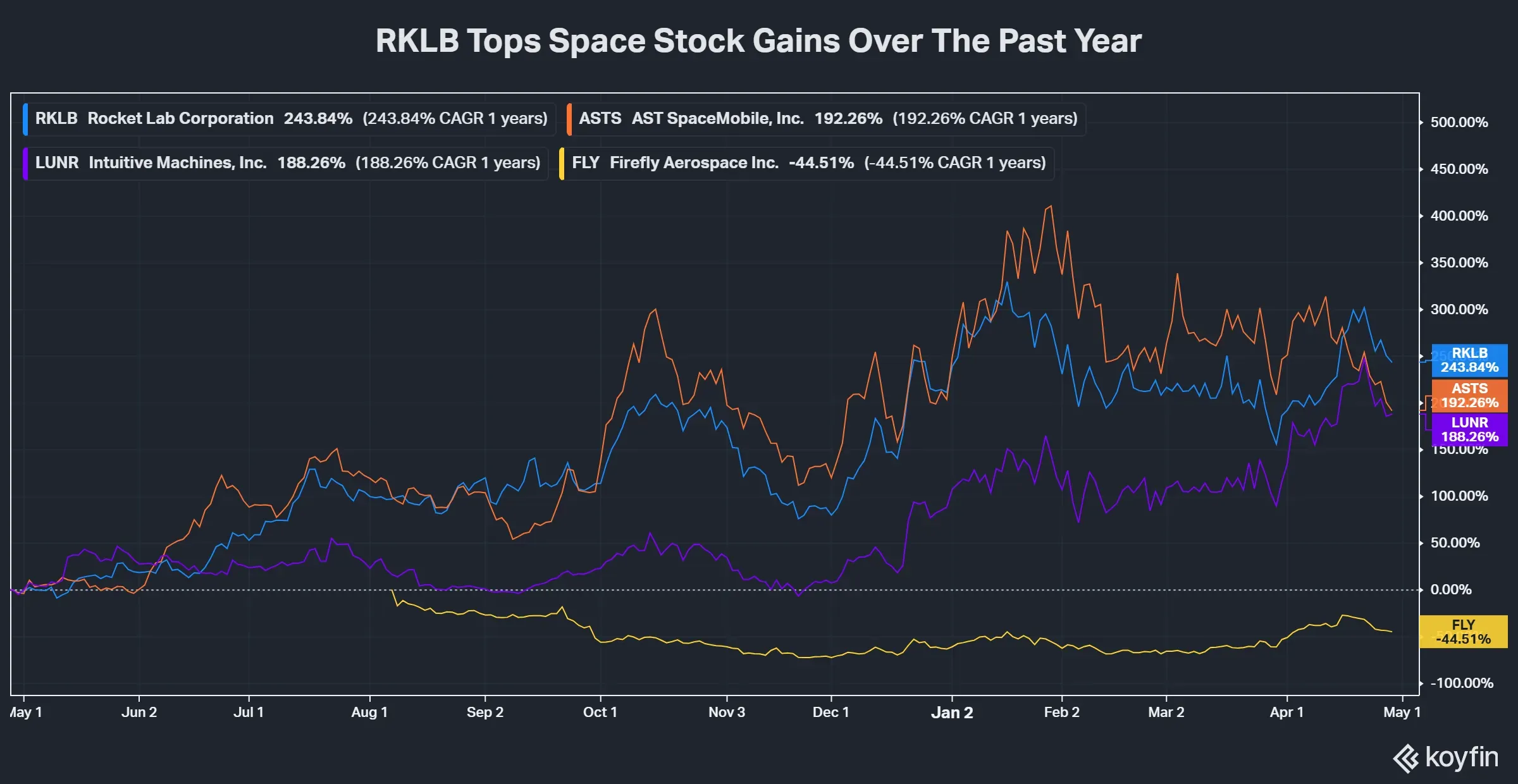Click the orange ASTS legend color bar
1518x784 pixels.
[569, 119]
